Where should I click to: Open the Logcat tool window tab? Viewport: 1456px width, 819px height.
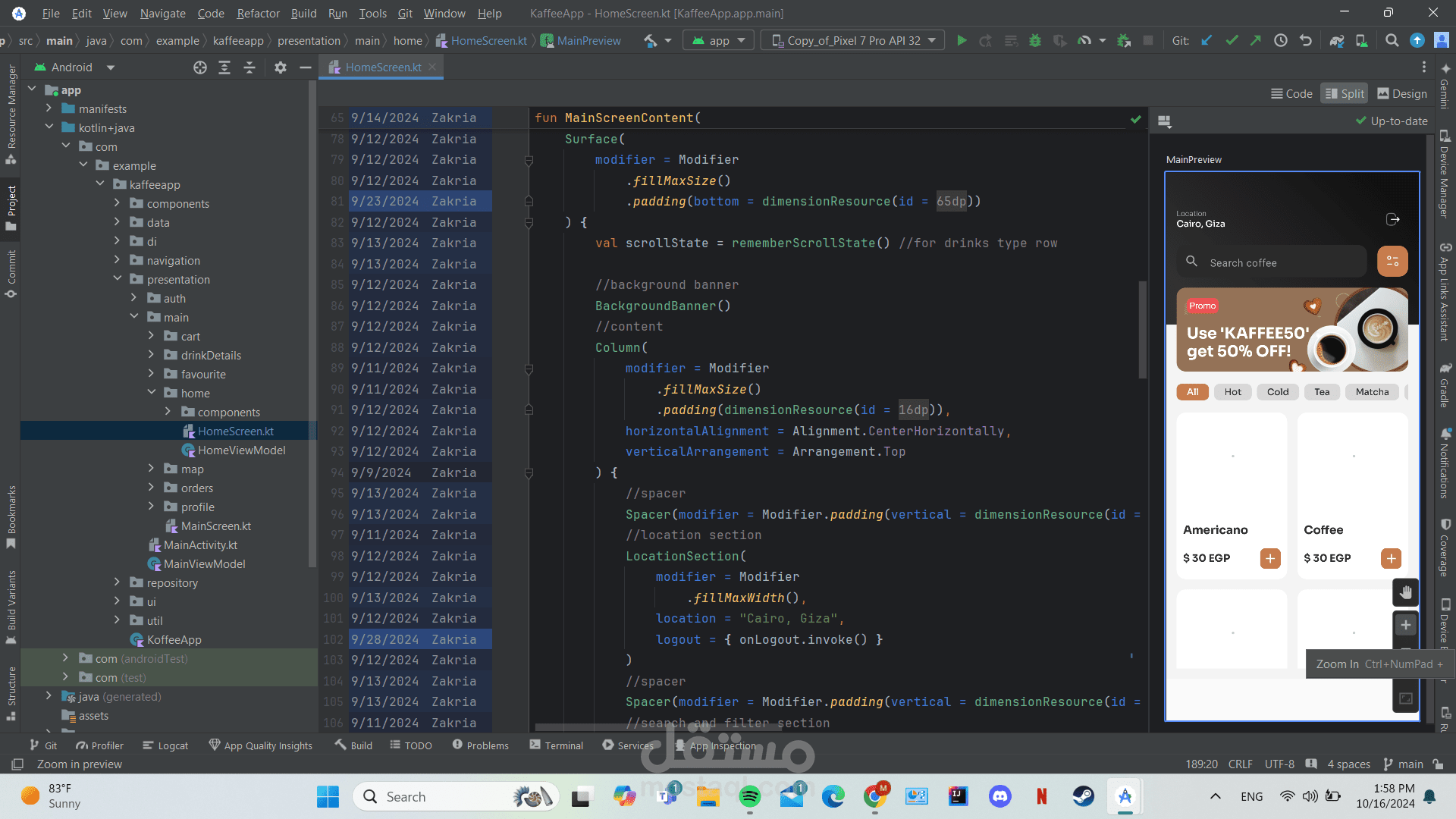[165, 745]
